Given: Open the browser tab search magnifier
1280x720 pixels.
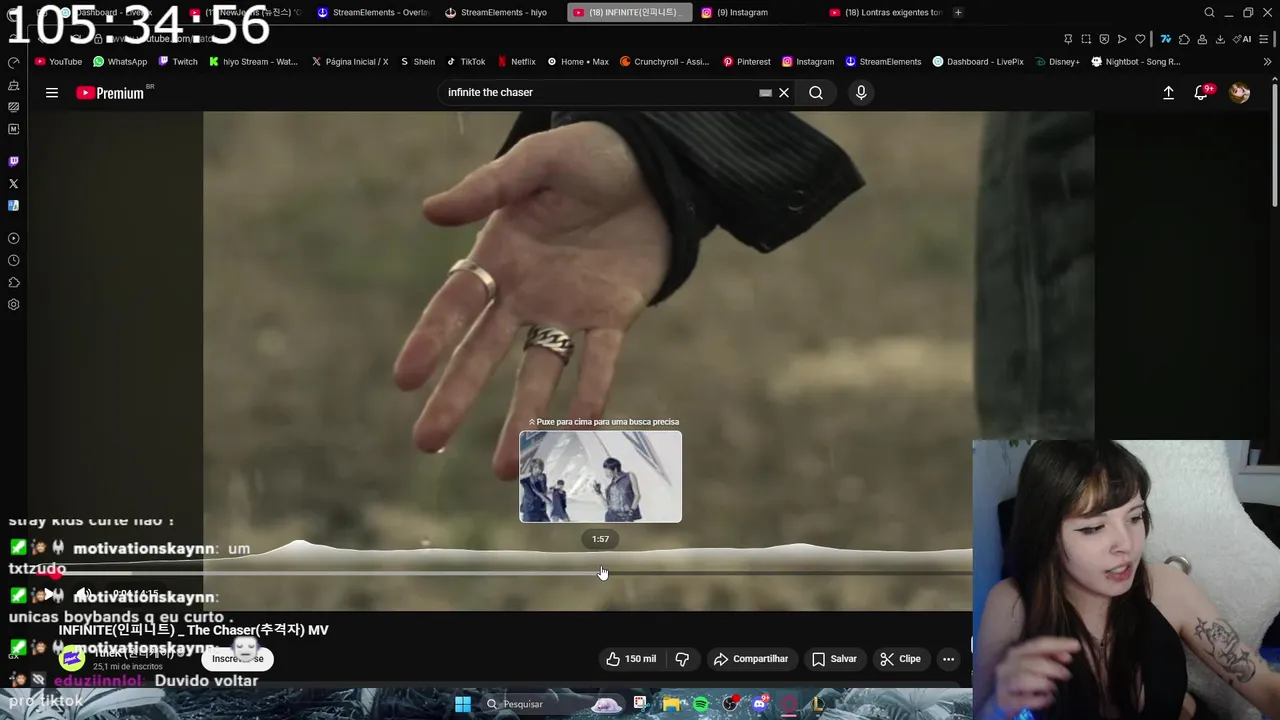Looking at the screenshot, I should point(1209,13).
